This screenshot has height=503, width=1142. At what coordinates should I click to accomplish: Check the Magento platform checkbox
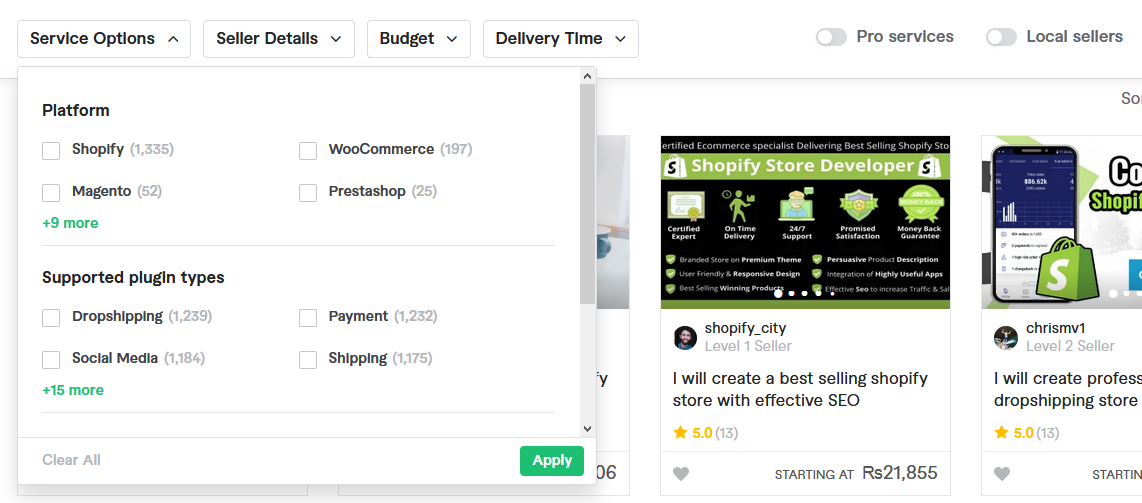[x=51, y=193]
